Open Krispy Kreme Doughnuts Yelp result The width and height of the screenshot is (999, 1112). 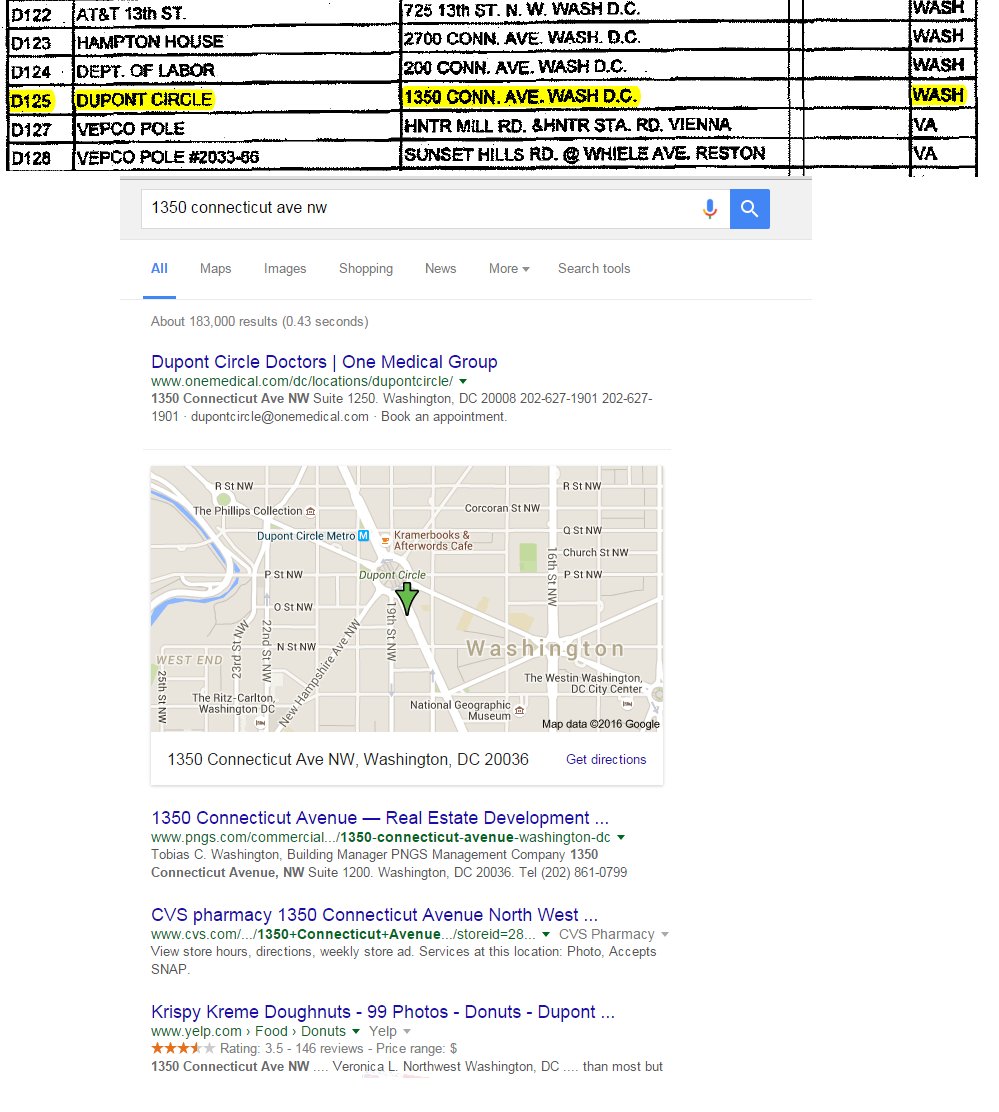(x=383, y=1012)
